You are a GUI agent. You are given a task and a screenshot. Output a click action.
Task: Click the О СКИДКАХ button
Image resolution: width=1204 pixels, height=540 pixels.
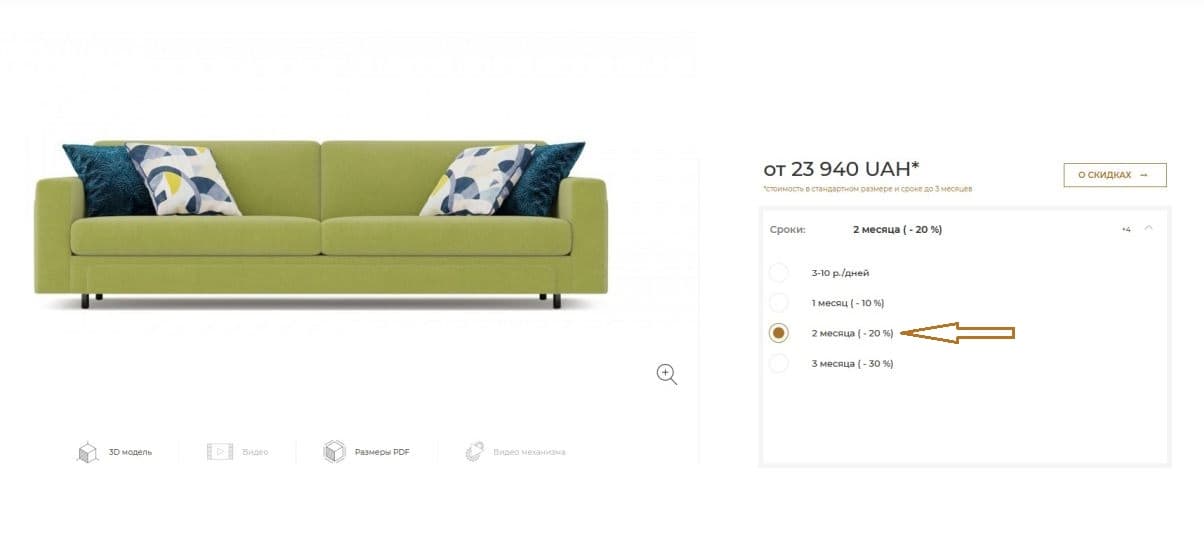click(x=1115, y=175)
